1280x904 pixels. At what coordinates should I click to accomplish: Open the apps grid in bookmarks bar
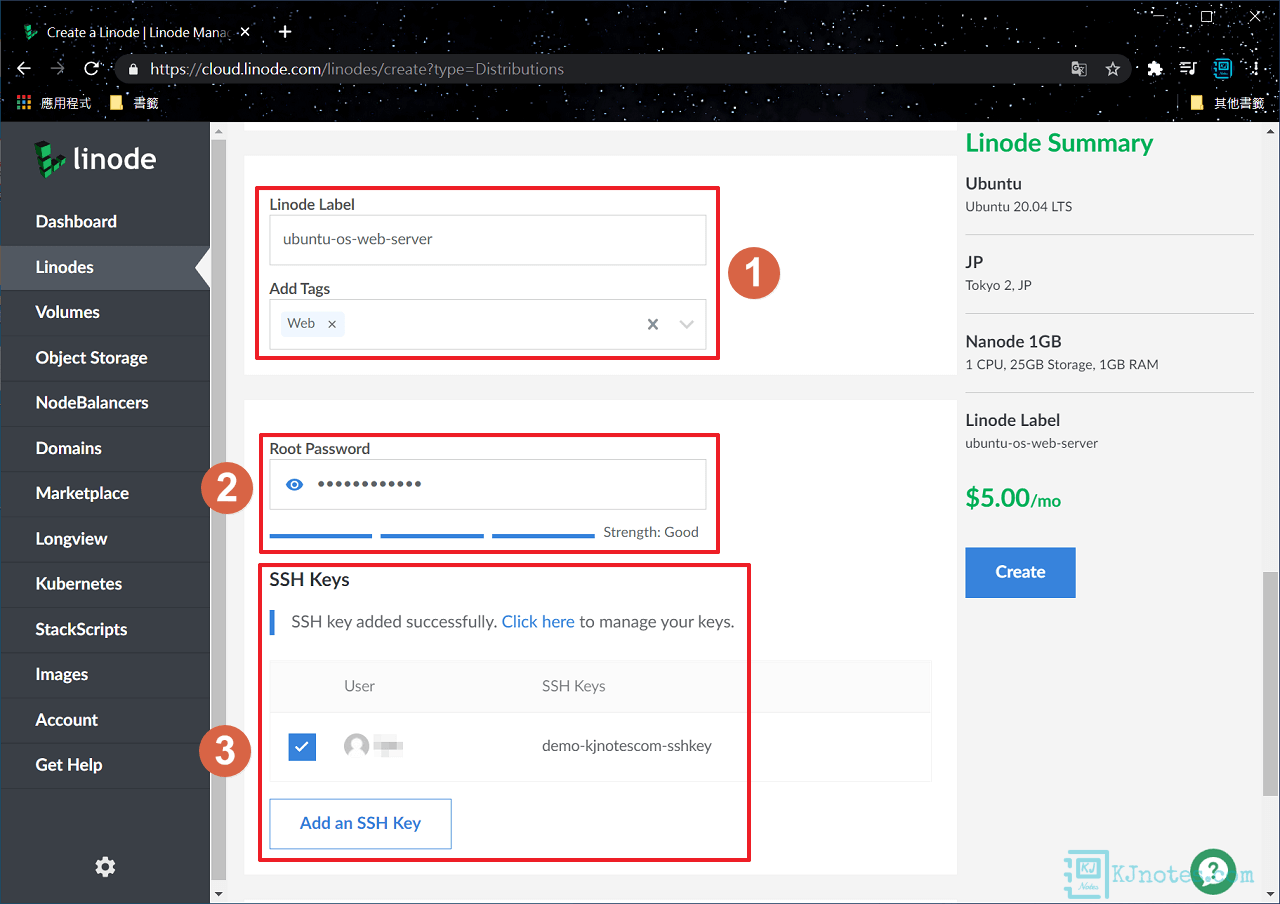tap(25, 103)
